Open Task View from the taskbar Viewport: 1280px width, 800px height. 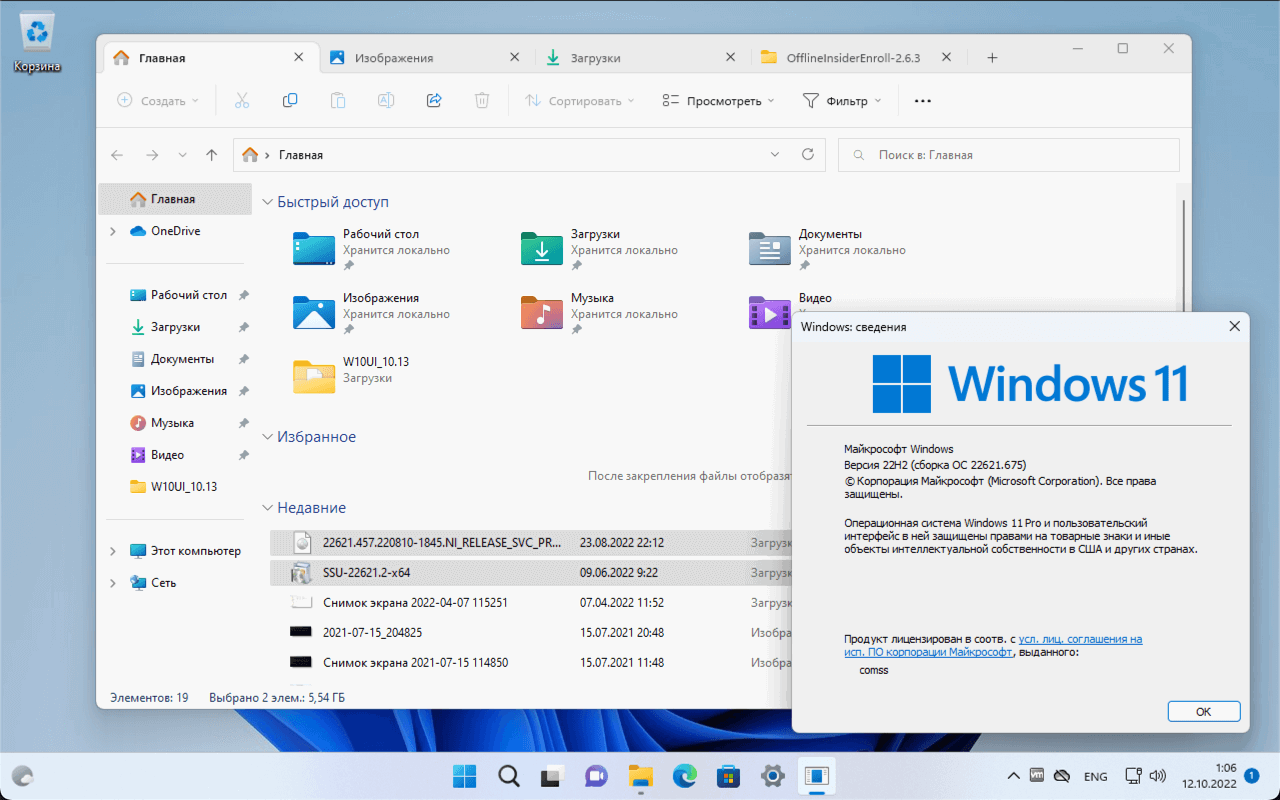coord(553,775)
